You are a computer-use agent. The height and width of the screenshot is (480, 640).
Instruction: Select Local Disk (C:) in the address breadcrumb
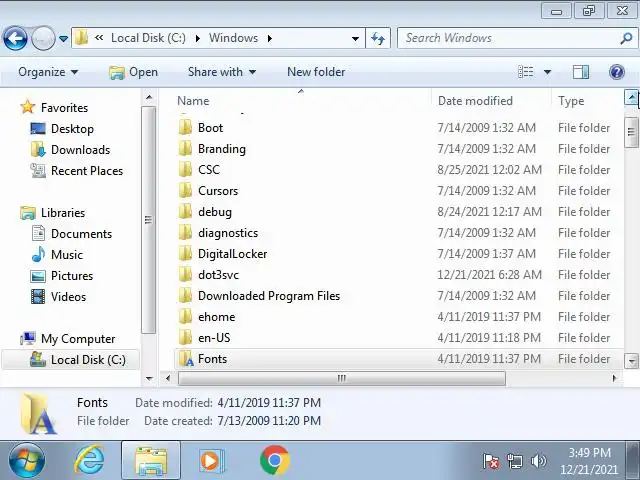pos(148,38)
